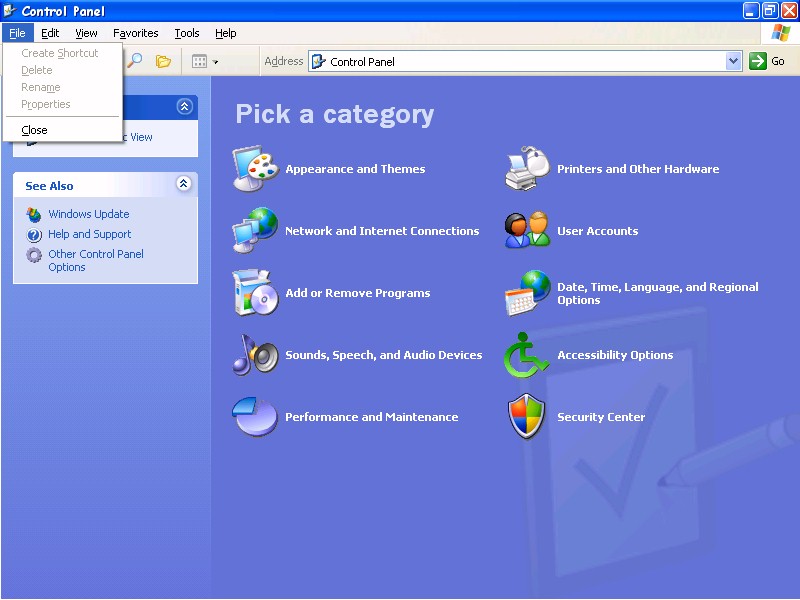Open the User Accounts link

(x=597, y=231)
